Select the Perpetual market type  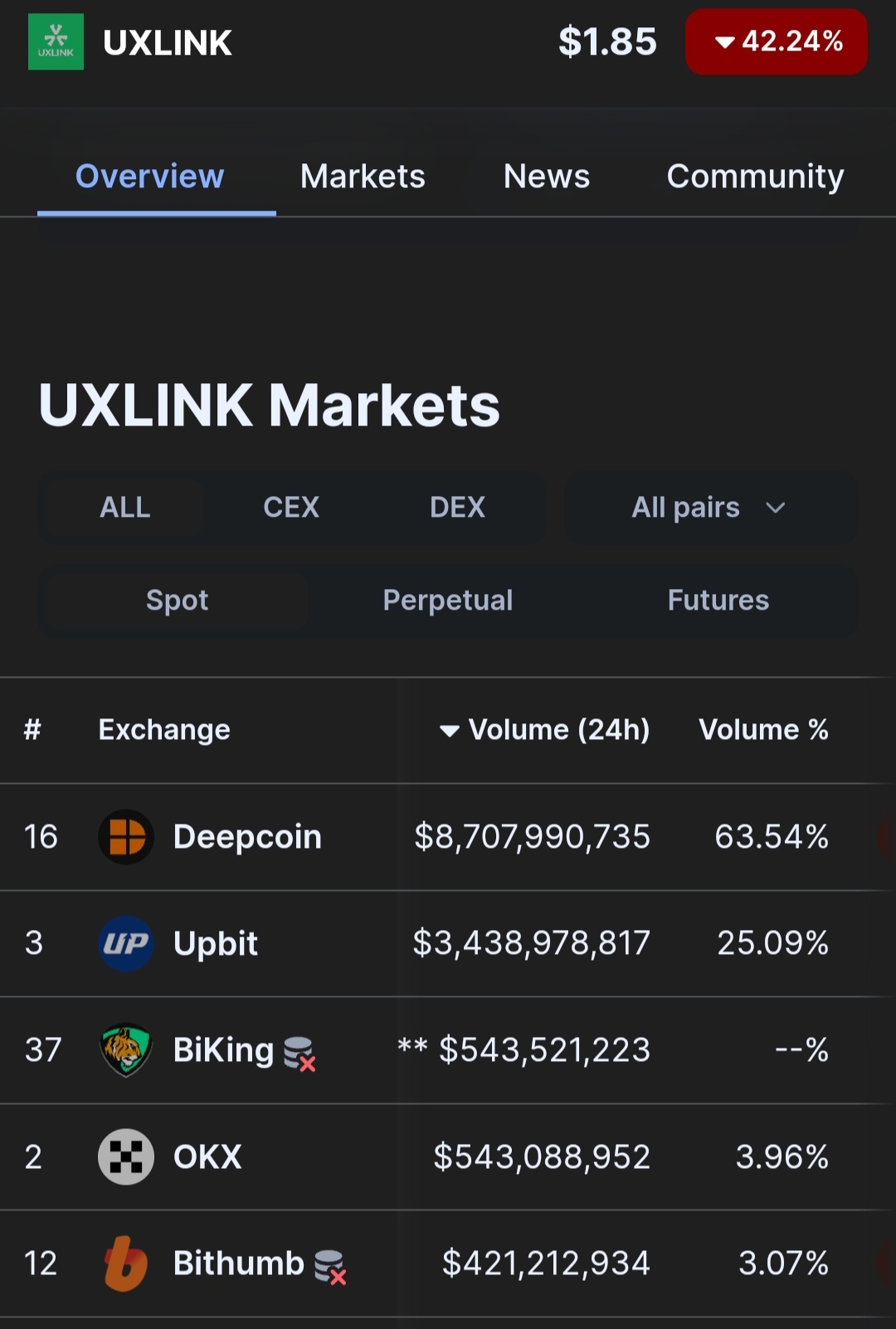point(448,601)
